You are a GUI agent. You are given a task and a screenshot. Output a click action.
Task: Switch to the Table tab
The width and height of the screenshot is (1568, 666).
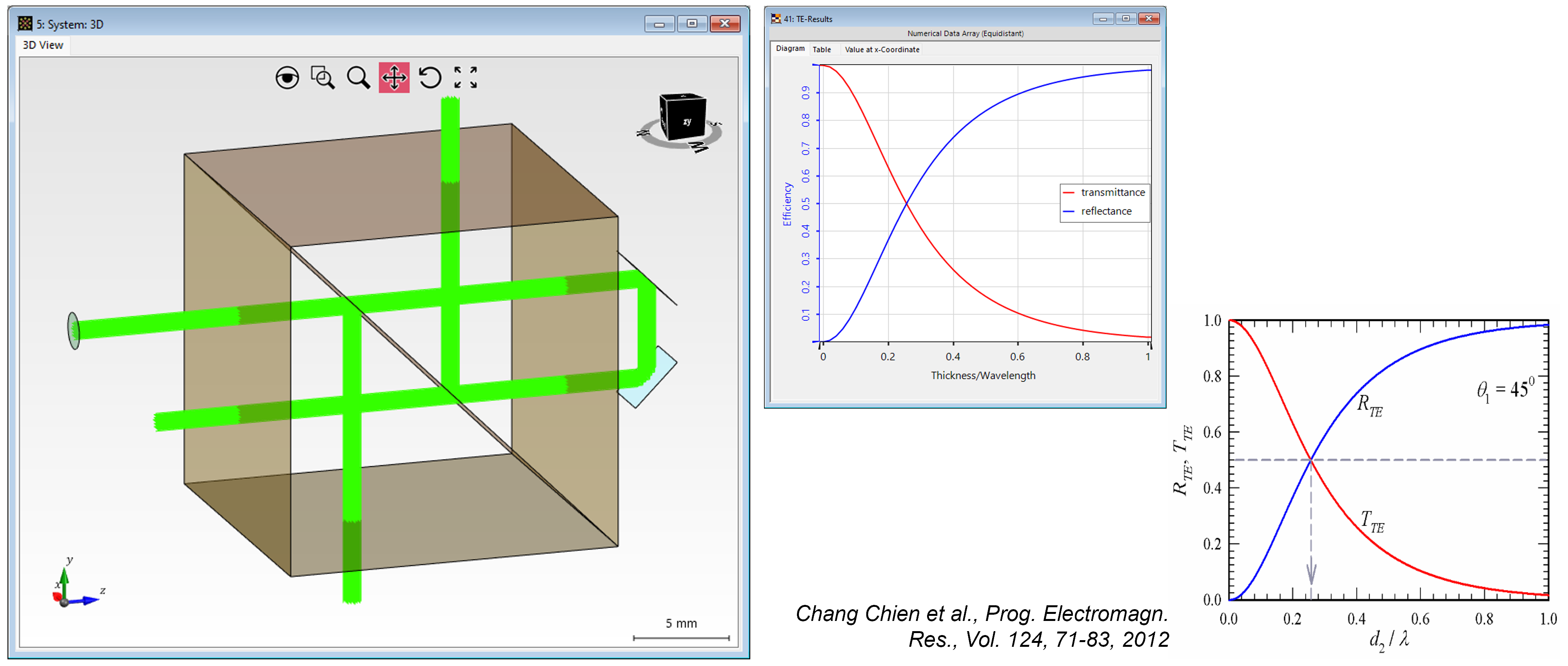822,49
